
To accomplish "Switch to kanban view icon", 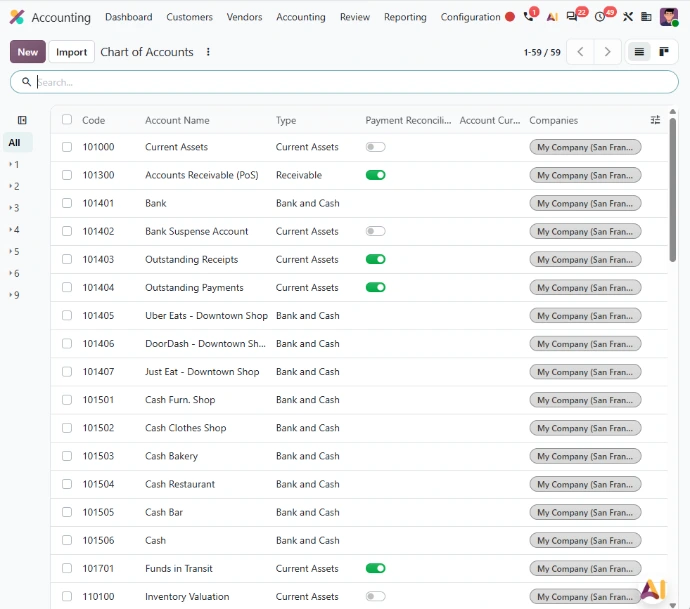I will coord(664,52).
